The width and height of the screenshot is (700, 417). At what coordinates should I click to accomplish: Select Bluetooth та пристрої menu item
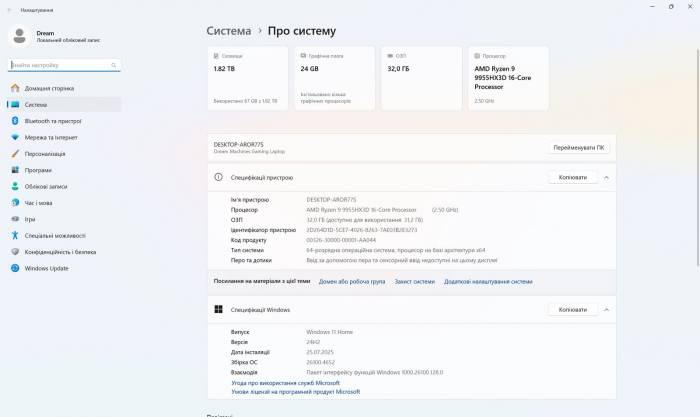pyautogui.click(x=64, y=121)
